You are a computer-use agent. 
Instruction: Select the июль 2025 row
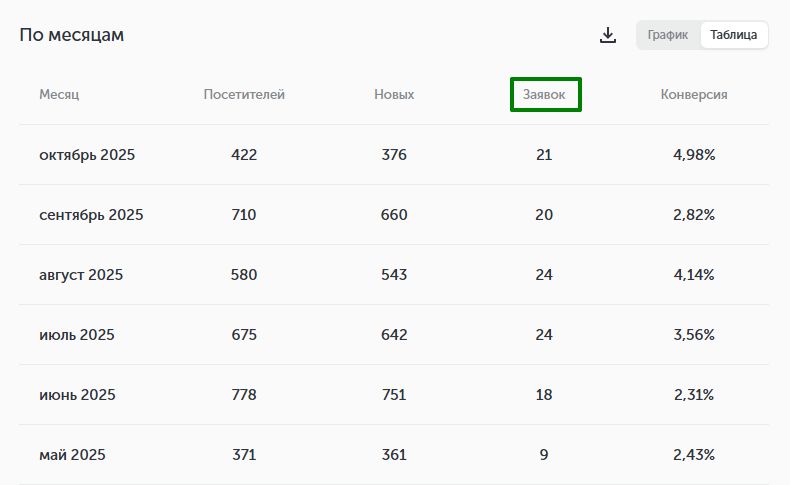(x=77, y=335)
